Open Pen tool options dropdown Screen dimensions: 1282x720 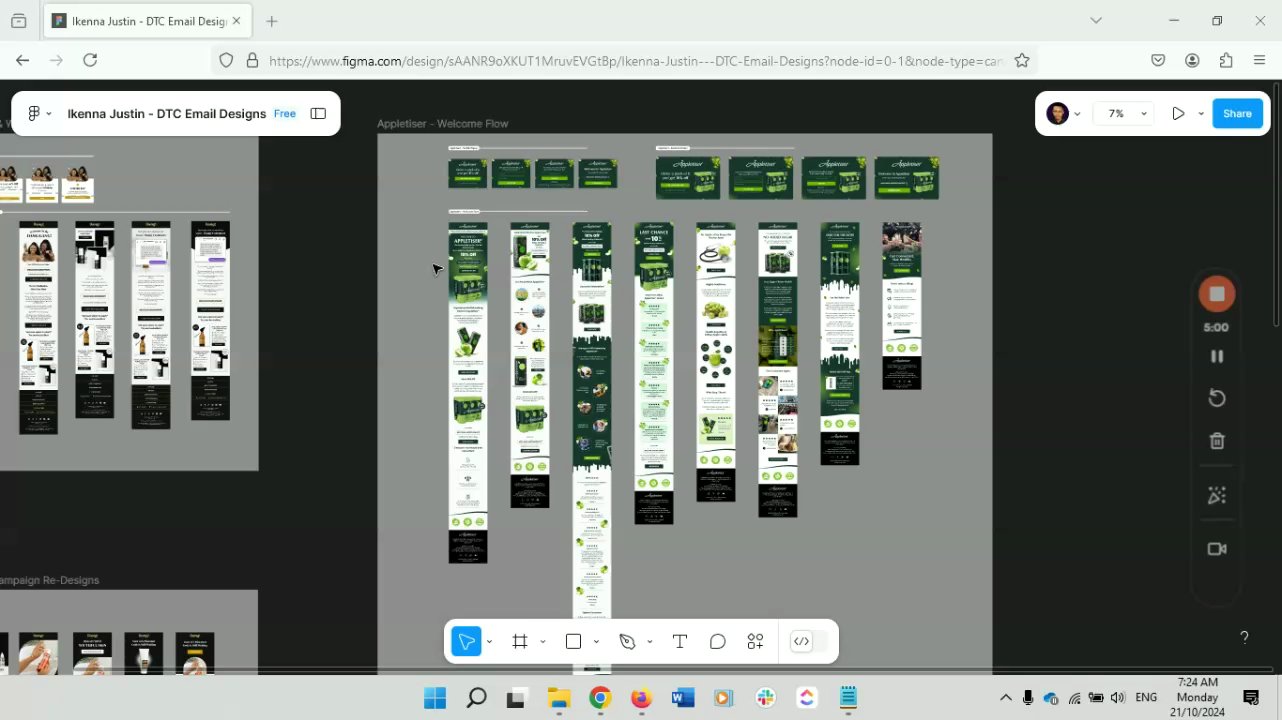[650, 642]
